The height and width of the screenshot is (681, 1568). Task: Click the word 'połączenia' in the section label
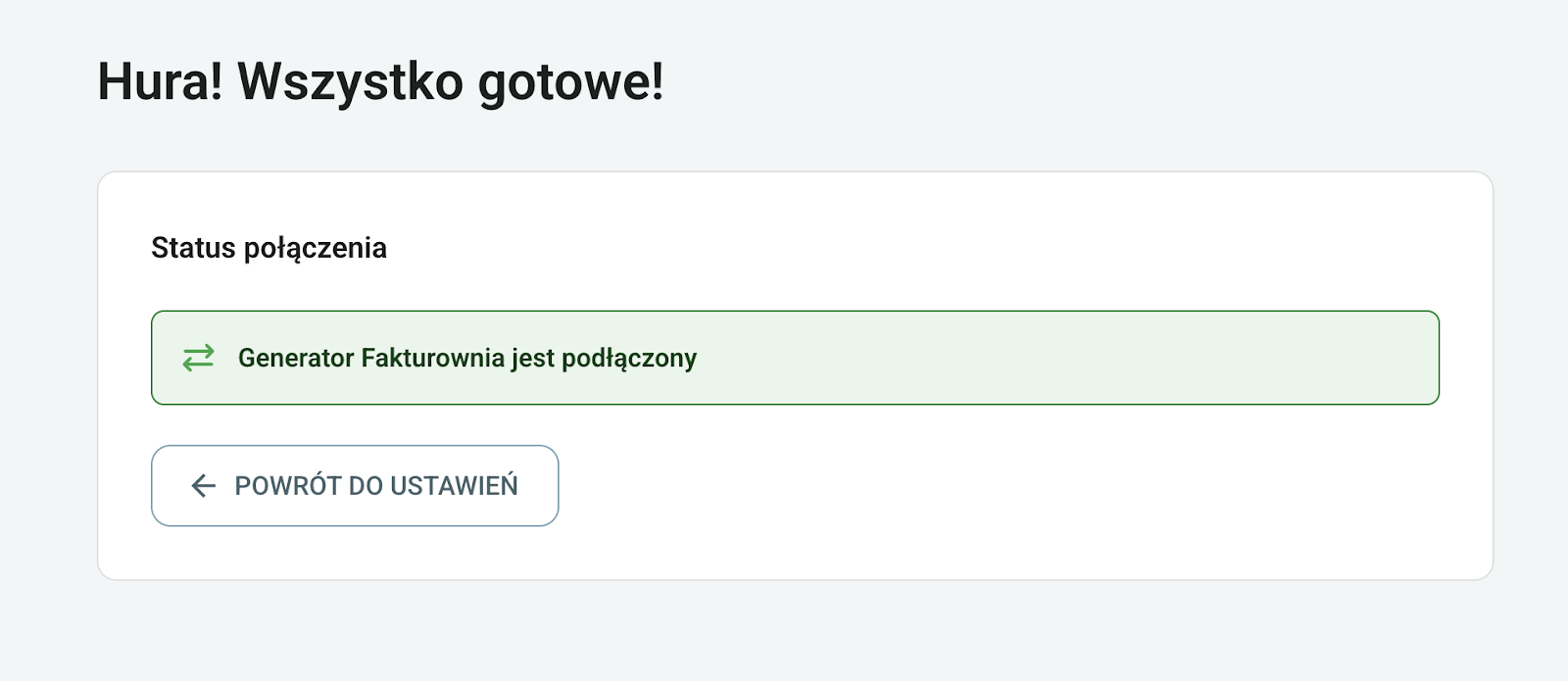(x=315, y=248)
